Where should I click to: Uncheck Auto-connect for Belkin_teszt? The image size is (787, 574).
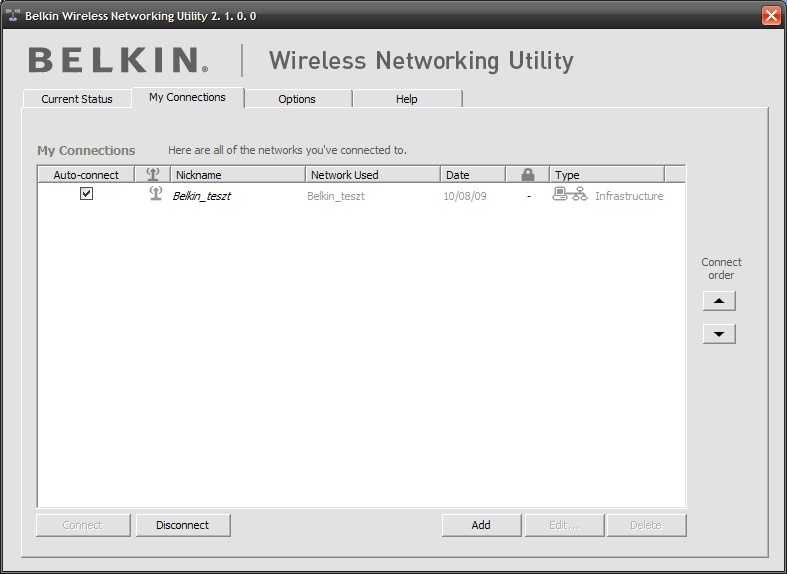(86, 193)
